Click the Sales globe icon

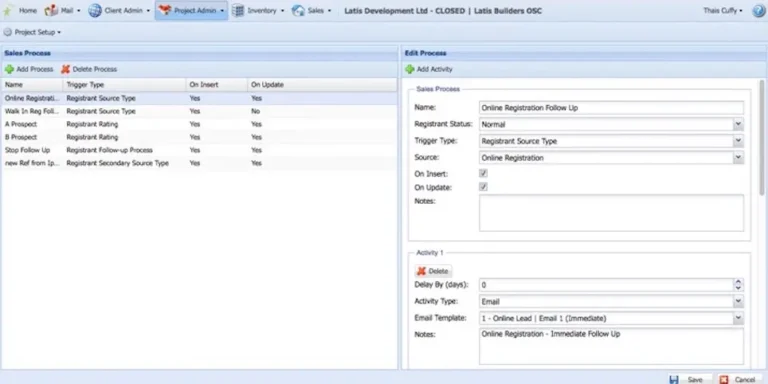298,10
